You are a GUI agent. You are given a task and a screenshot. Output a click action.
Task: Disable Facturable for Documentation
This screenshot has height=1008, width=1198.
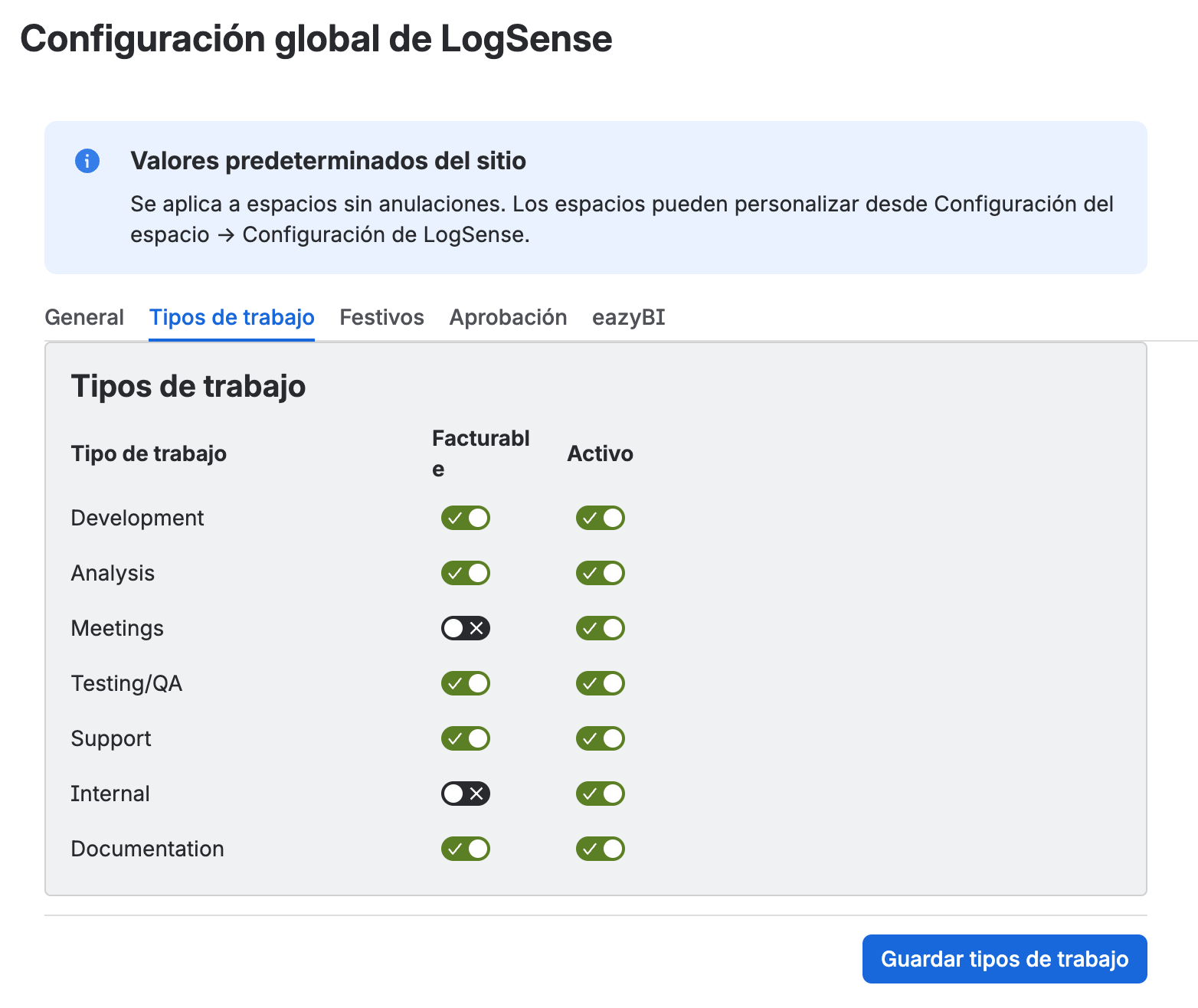tap(466, 849)
